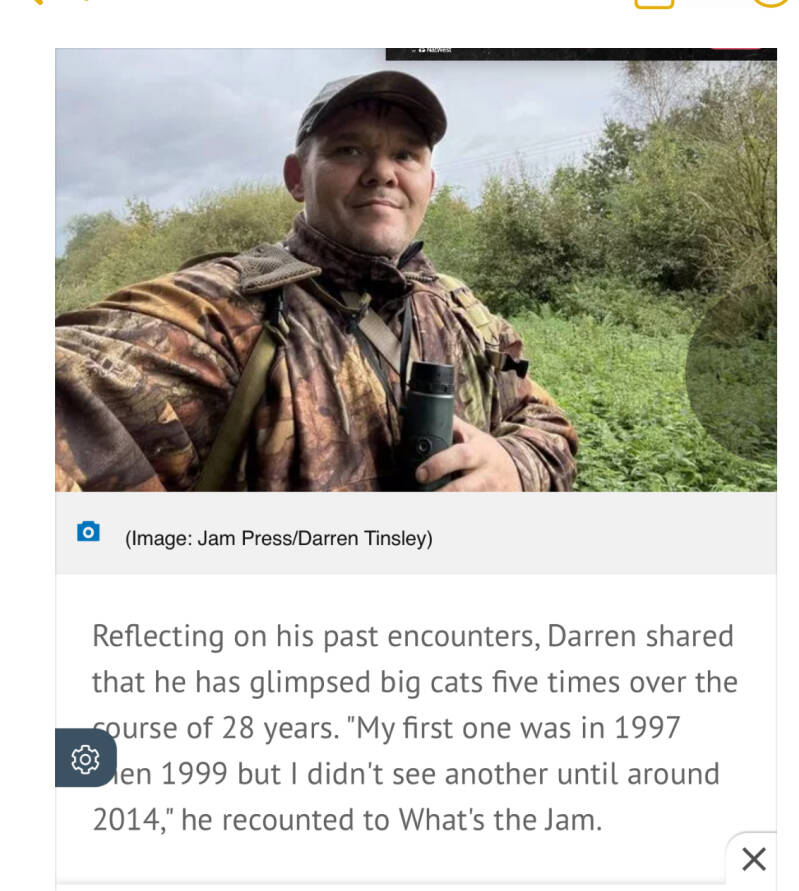
Task: Click the red button on the NatWest ad
Action: (735, 48)
